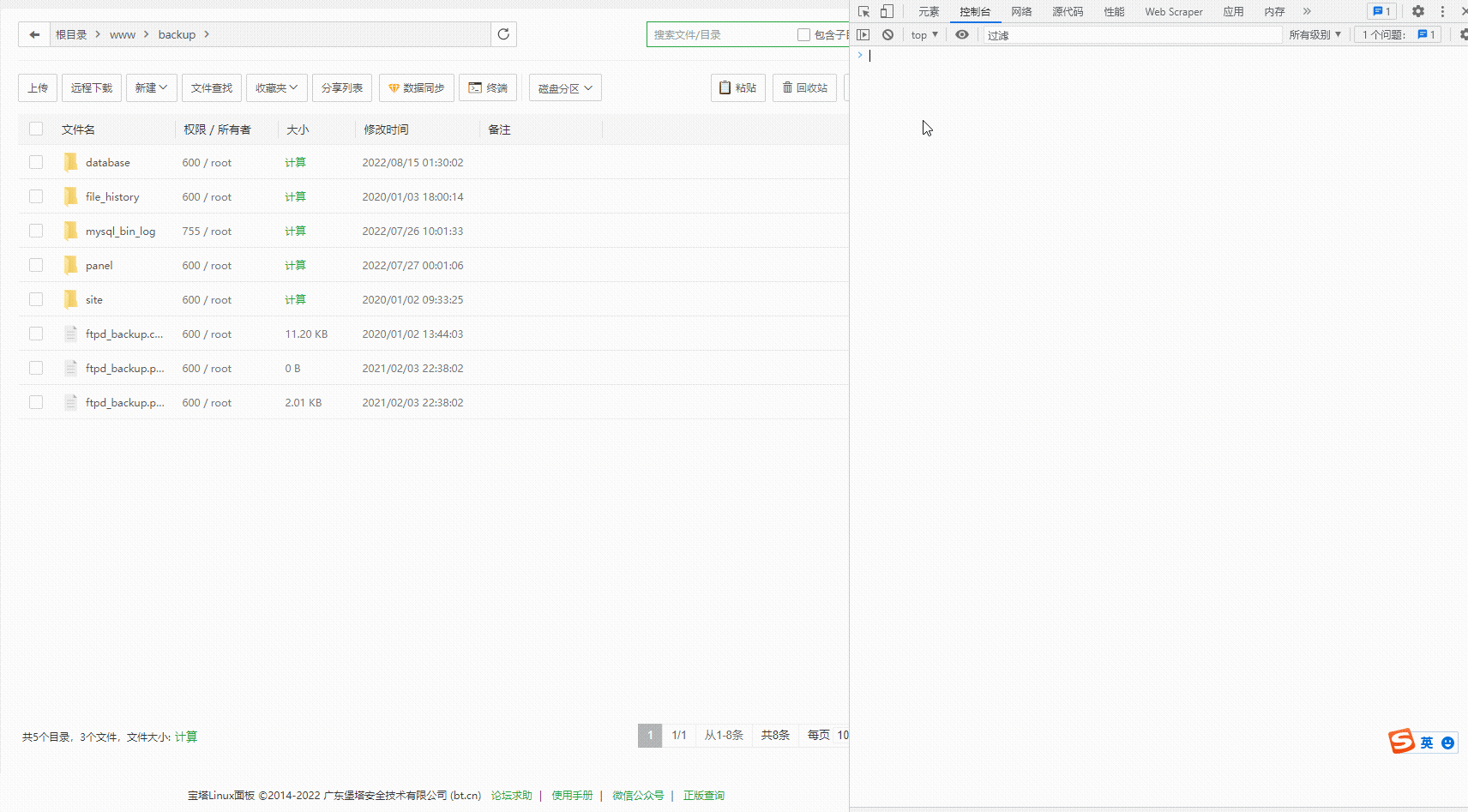Show the console sidebar panel icon
Image resolution: width=1468 pixels, height=812 pixels.
[863, 35]
